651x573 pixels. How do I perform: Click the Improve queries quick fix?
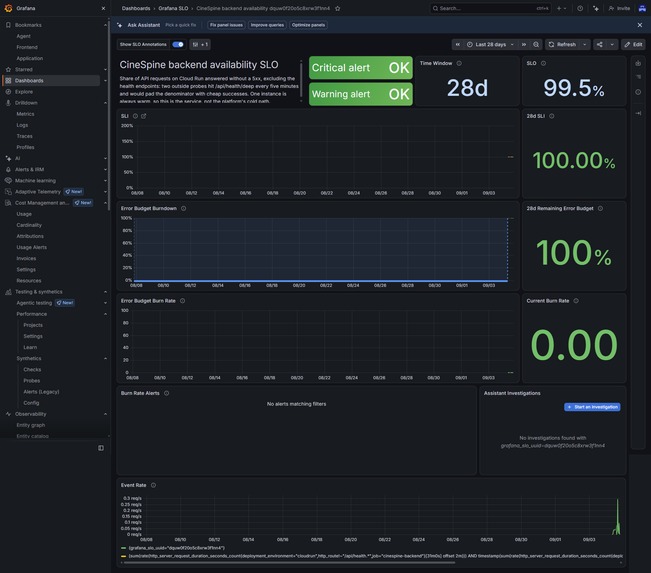click(x=267, y=25)
